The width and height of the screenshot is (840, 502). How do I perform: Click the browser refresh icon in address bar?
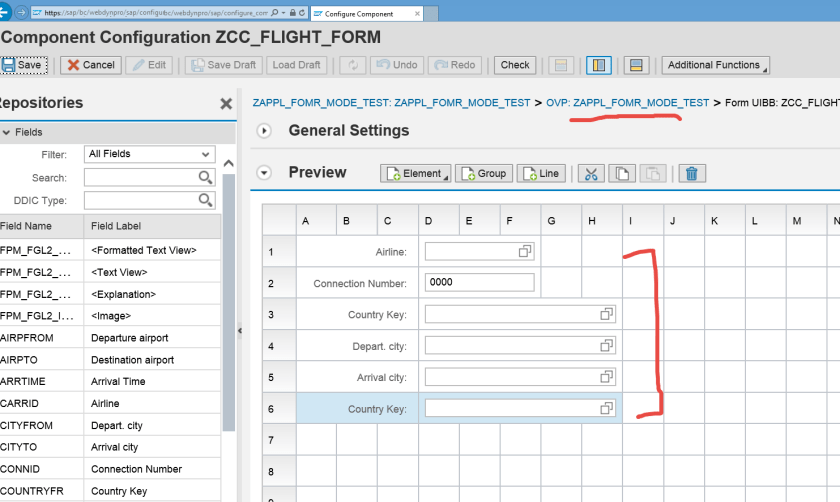click(302, 12)
